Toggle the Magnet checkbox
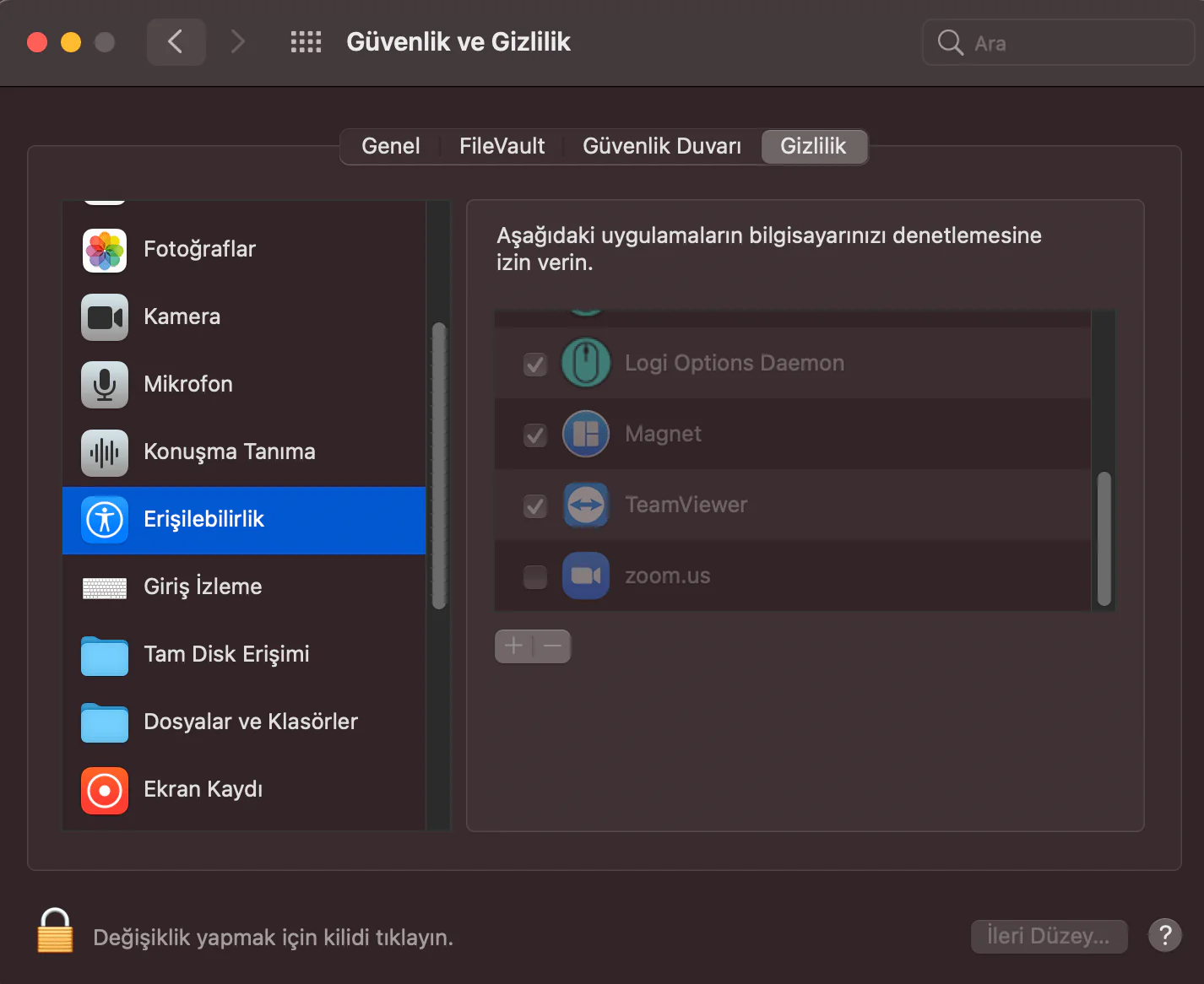This screenshot has height=984, width=1204. point(535,435)
